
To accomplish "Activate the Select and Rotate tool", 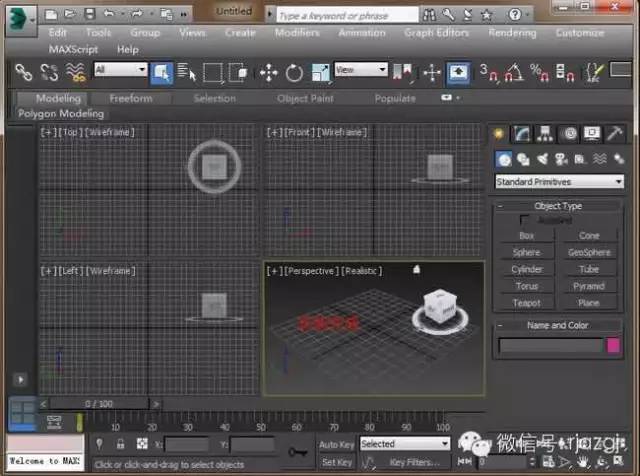I will click(x=294, y=72).
